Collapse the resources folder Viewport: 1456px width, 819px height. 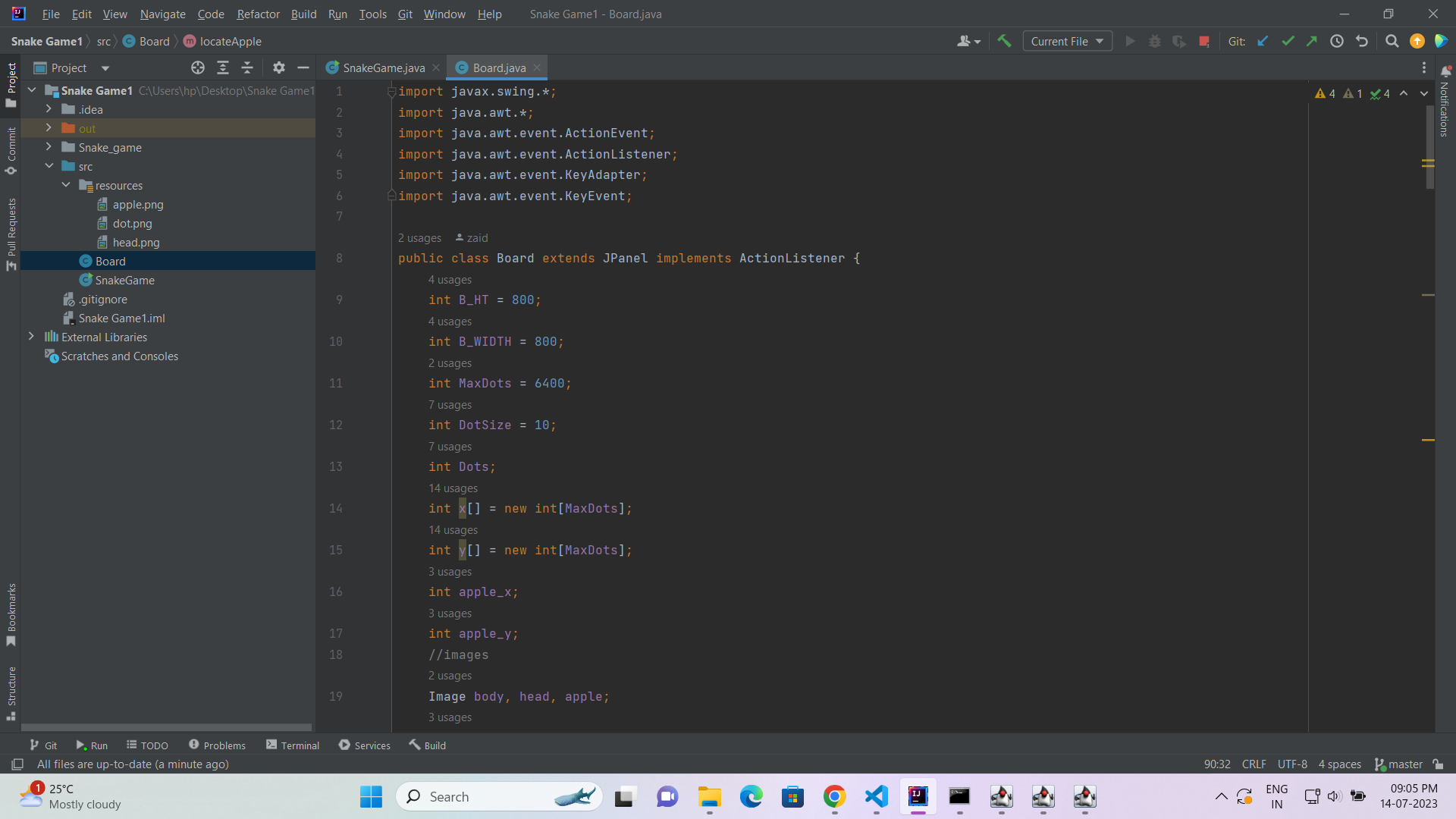65,185
